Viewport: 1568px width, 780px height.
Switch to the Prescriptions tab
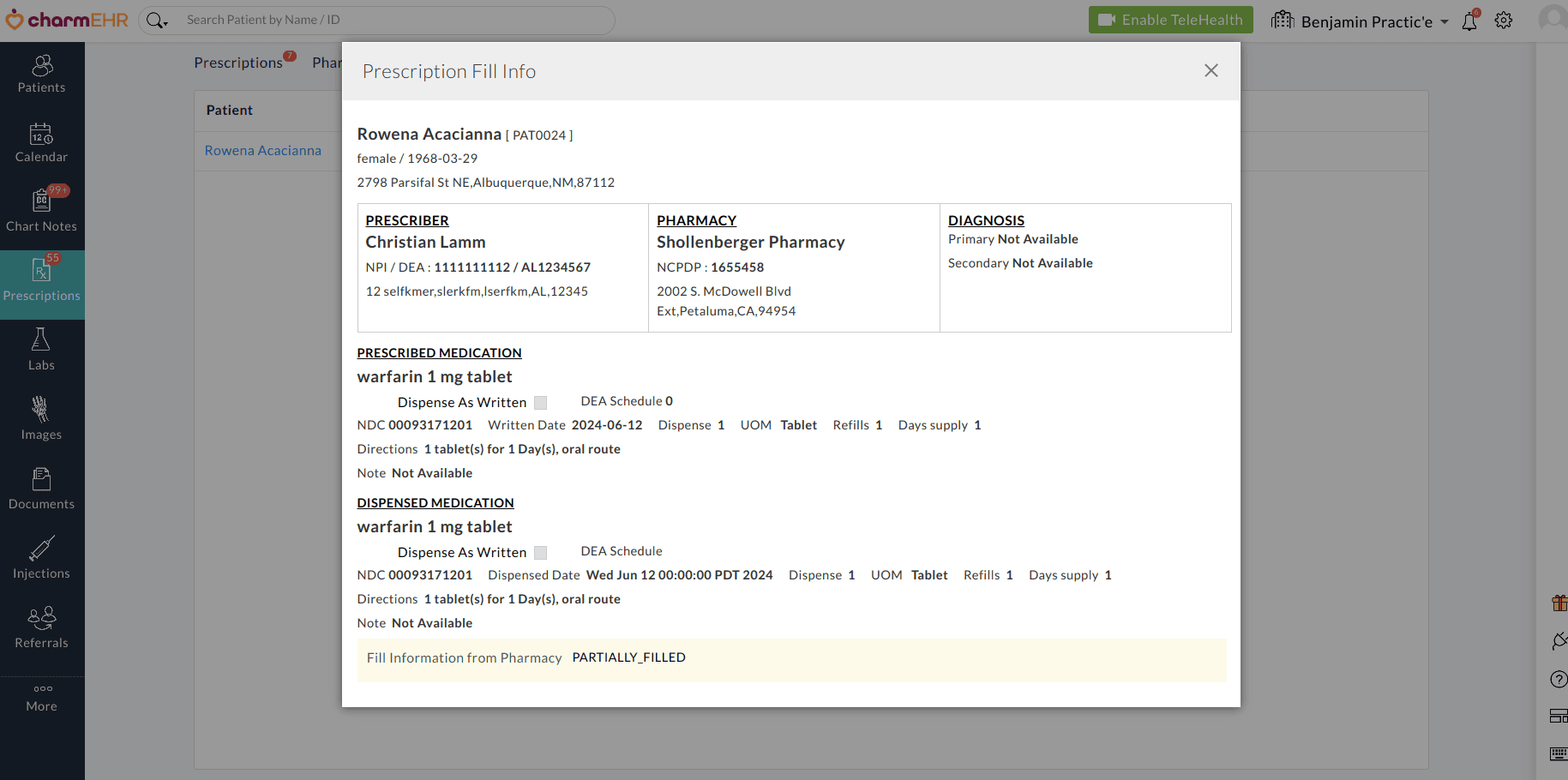238,63
